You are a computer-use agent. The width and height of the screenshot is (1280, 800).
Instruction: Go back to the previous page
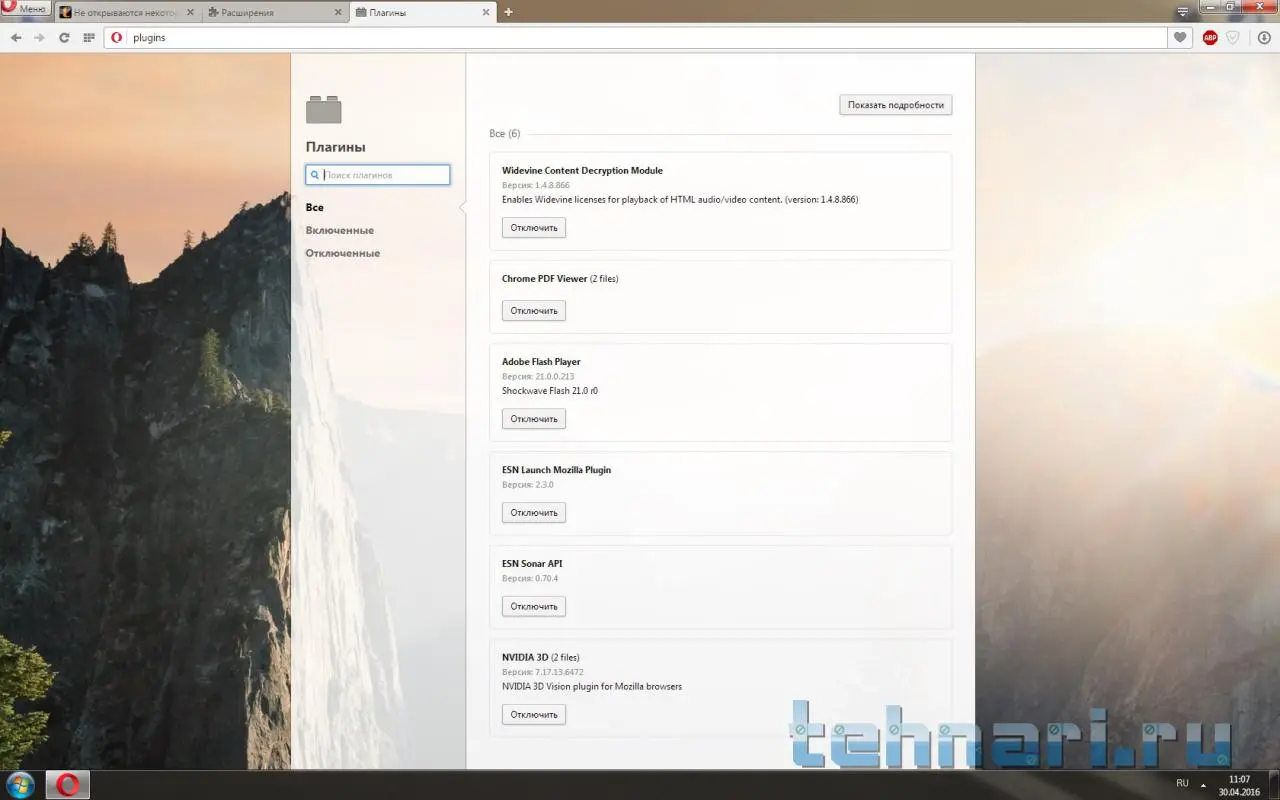pyautogui.click(x=16, y=37)
